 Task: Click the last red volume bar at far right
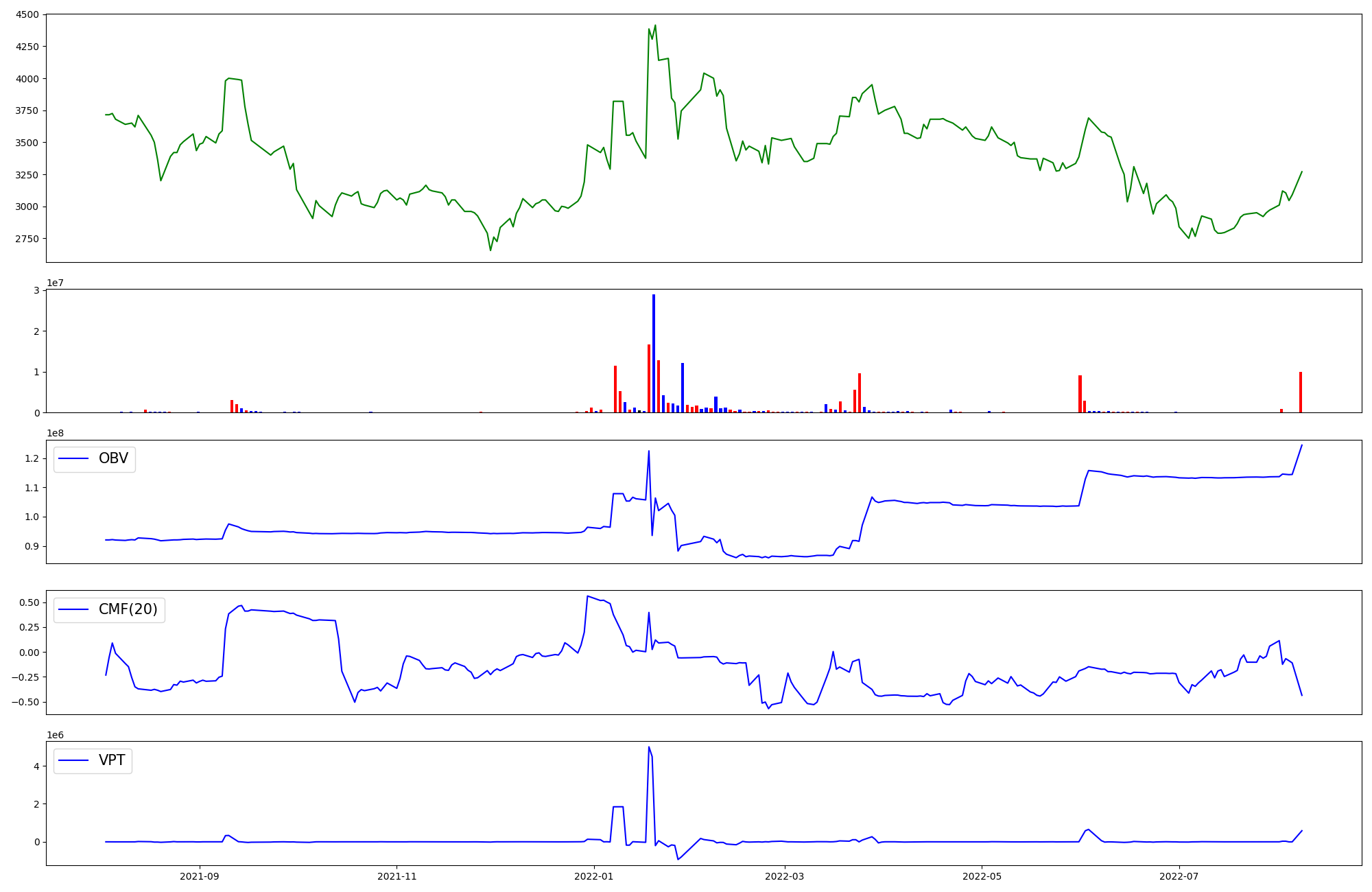click(1301, 392)
